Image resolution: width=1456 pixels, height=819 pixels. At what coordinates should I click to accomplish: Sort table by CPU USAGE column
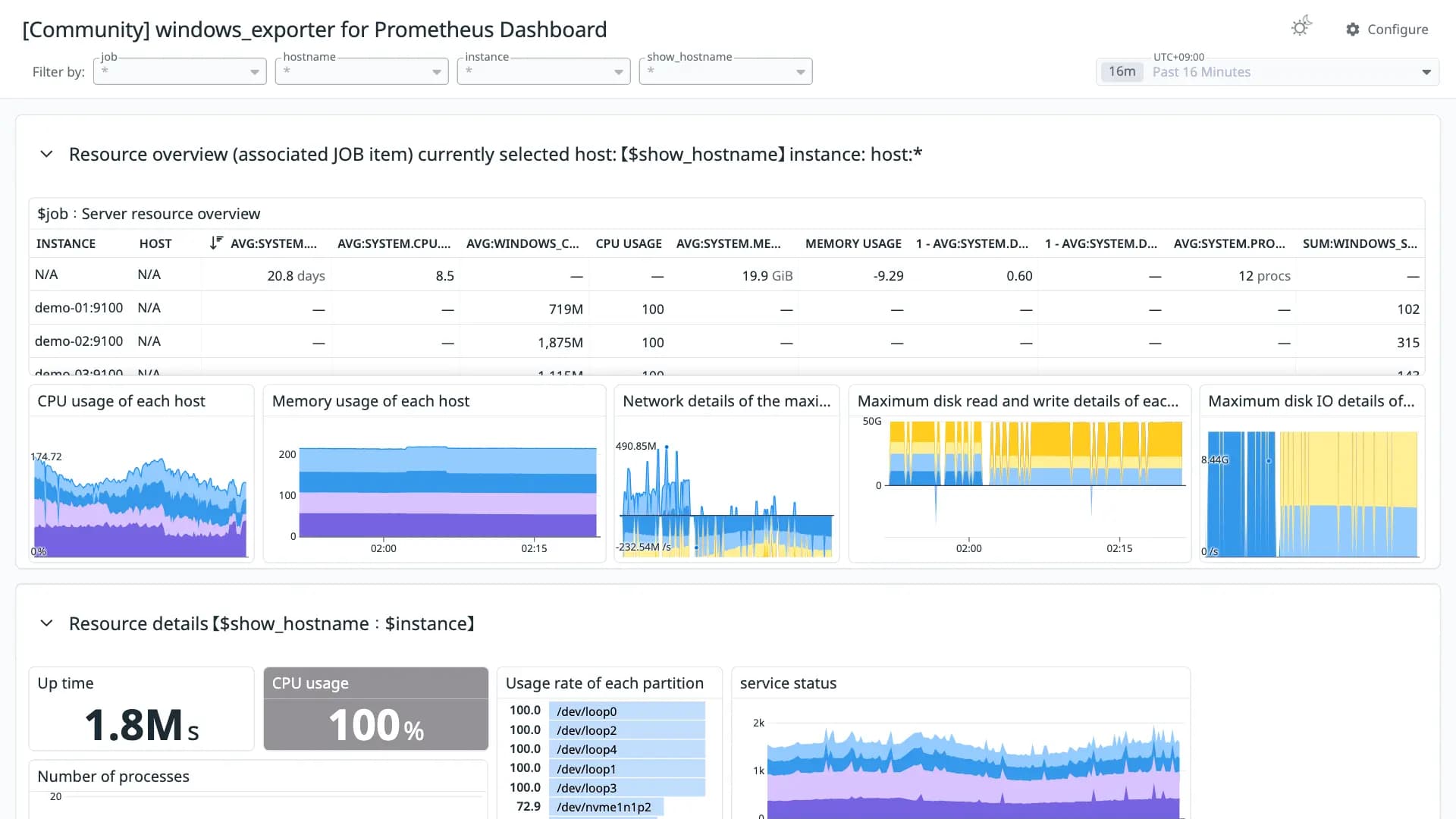coord(629,243)
